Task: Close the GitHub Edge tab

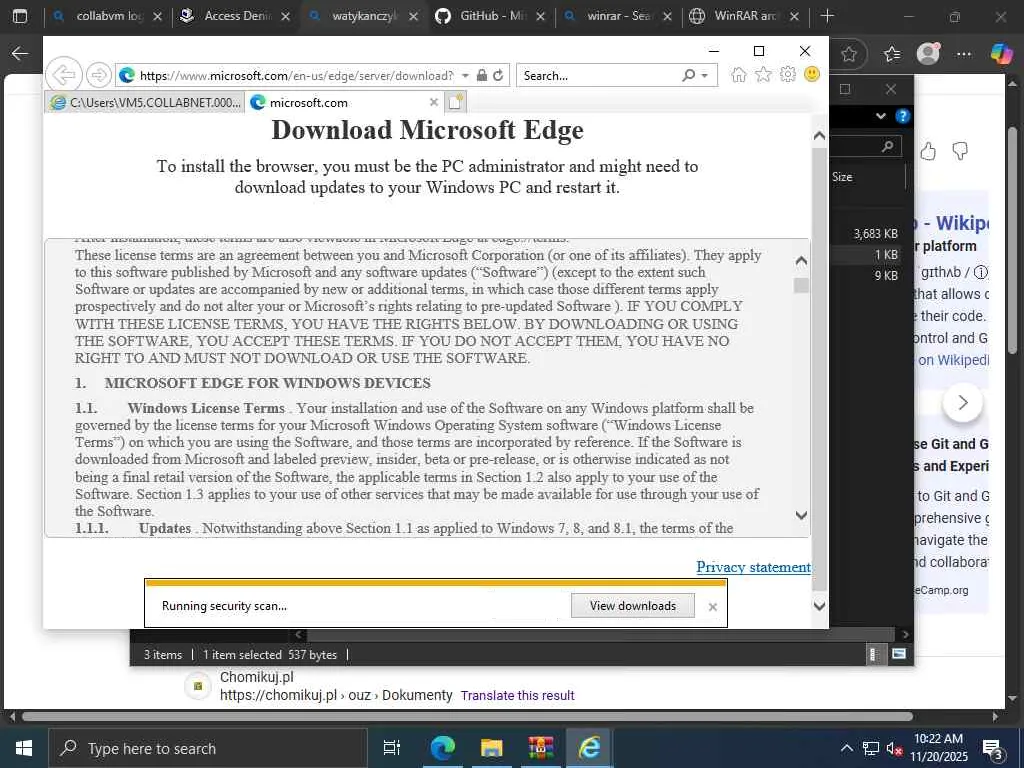Action: (540, 17)
